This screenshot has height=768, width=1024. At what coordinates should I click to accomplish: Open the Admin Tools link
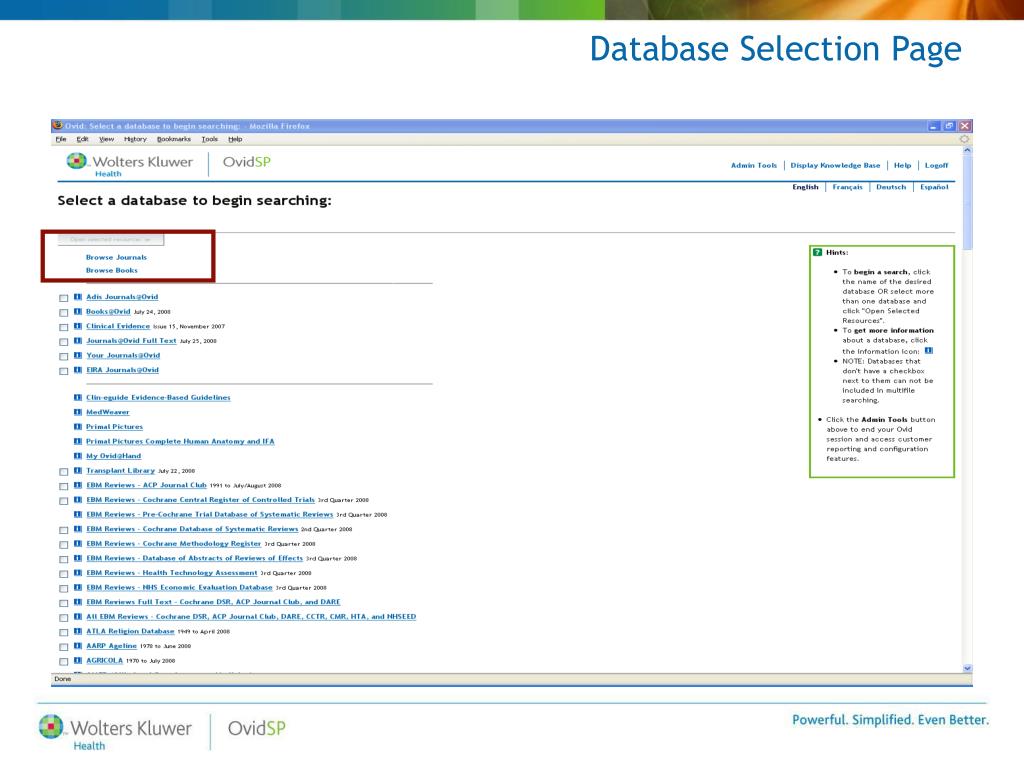click(x=754, y=165)
